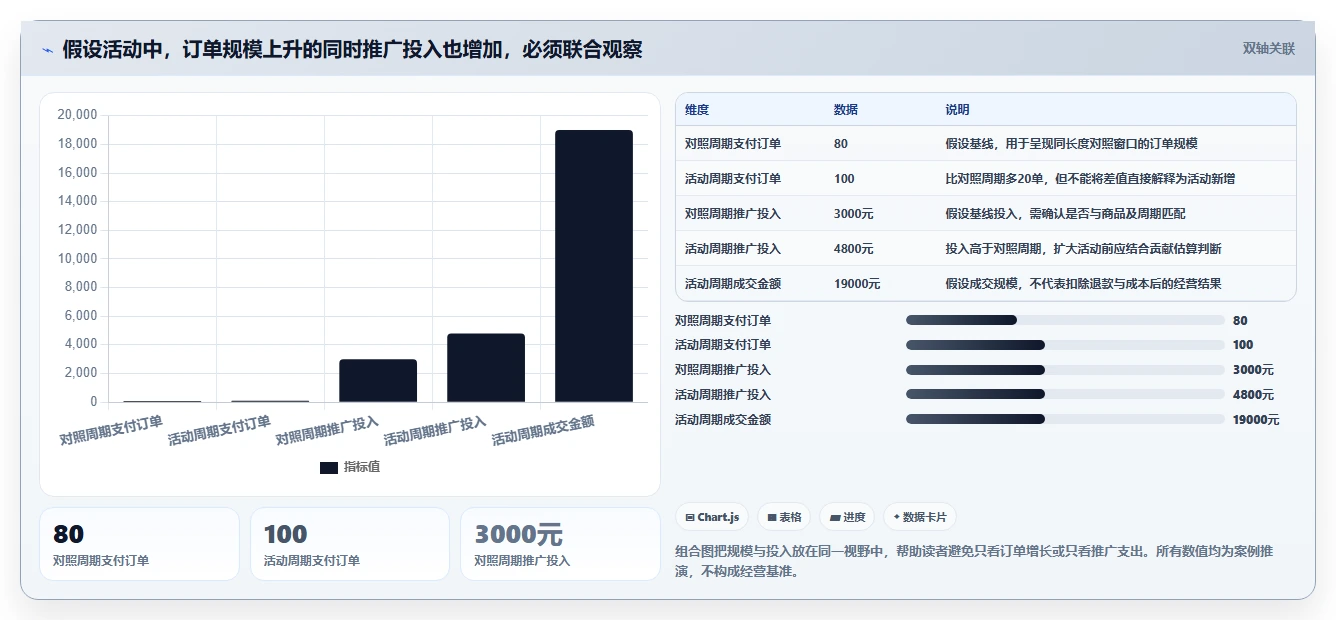Open the 100 活动周期支付订单 data card
Screen dimensions: 1336x620
[x=350, y=544]
